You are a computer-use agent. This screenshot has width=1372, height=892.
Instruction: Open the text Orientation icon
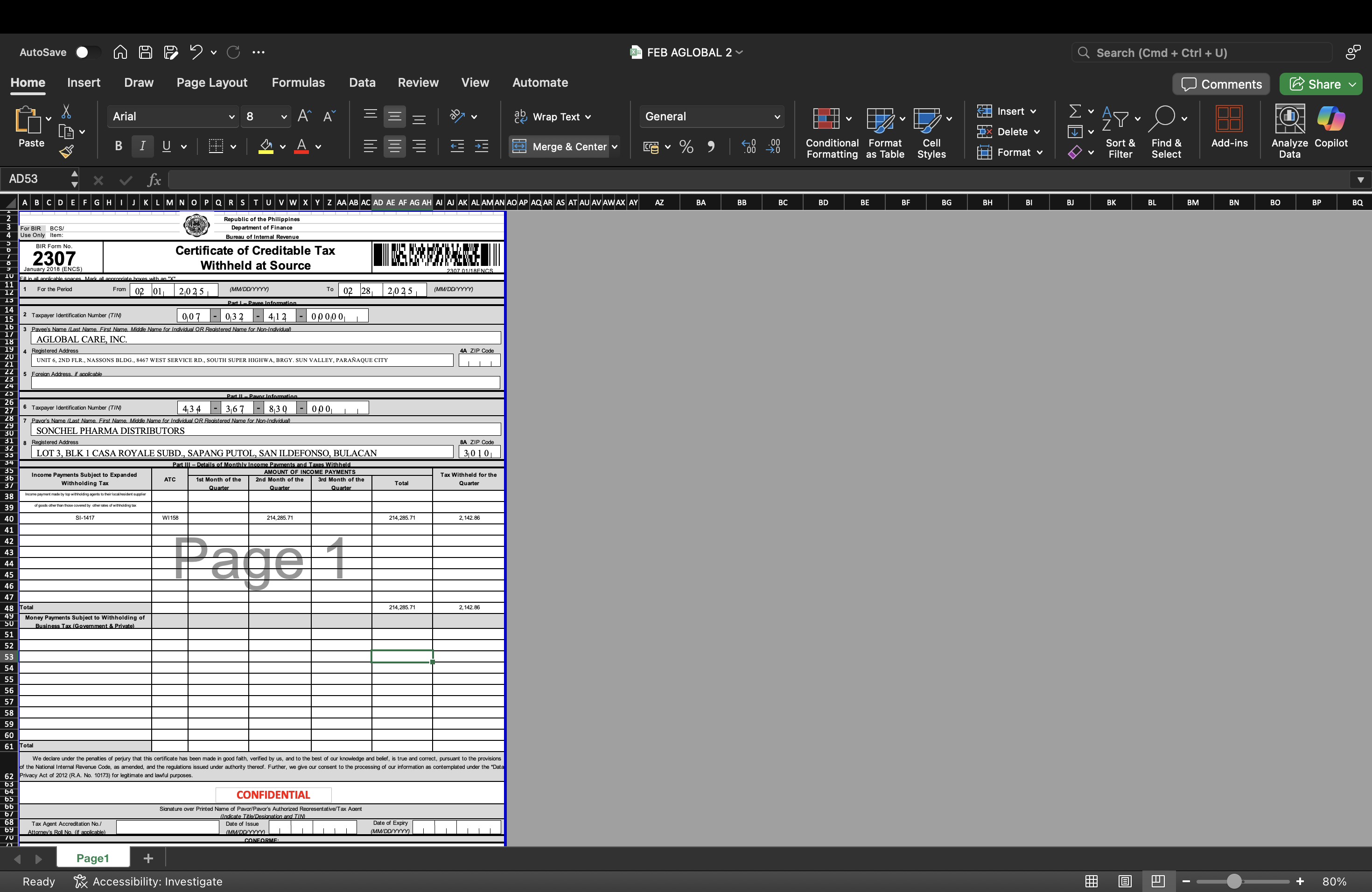(457, 116)
